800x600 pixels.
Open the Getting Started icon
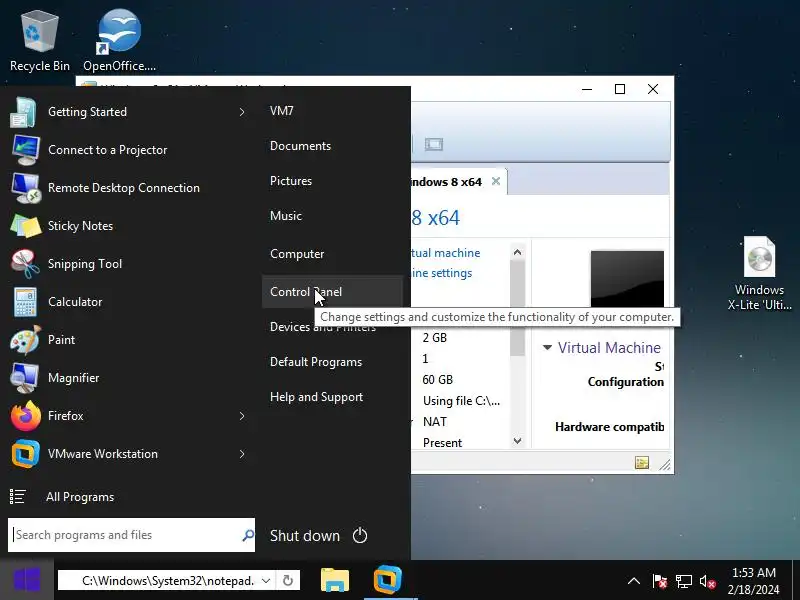click(24, 112)
